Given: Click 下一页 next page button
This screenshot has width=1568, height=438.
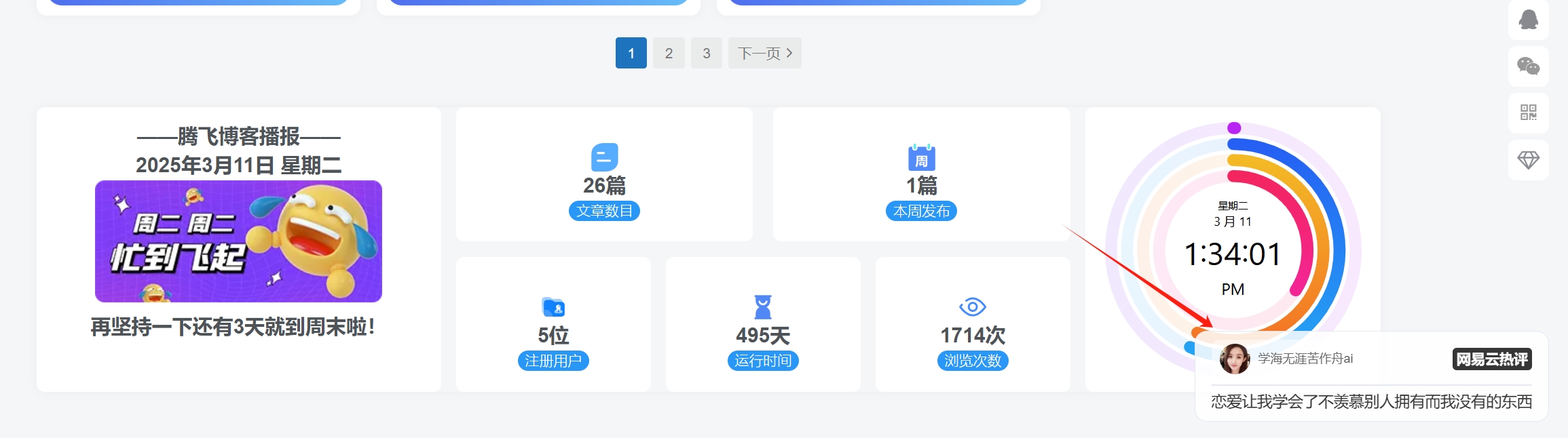Looking at the screenshot, I should click(x=765, y=53).
